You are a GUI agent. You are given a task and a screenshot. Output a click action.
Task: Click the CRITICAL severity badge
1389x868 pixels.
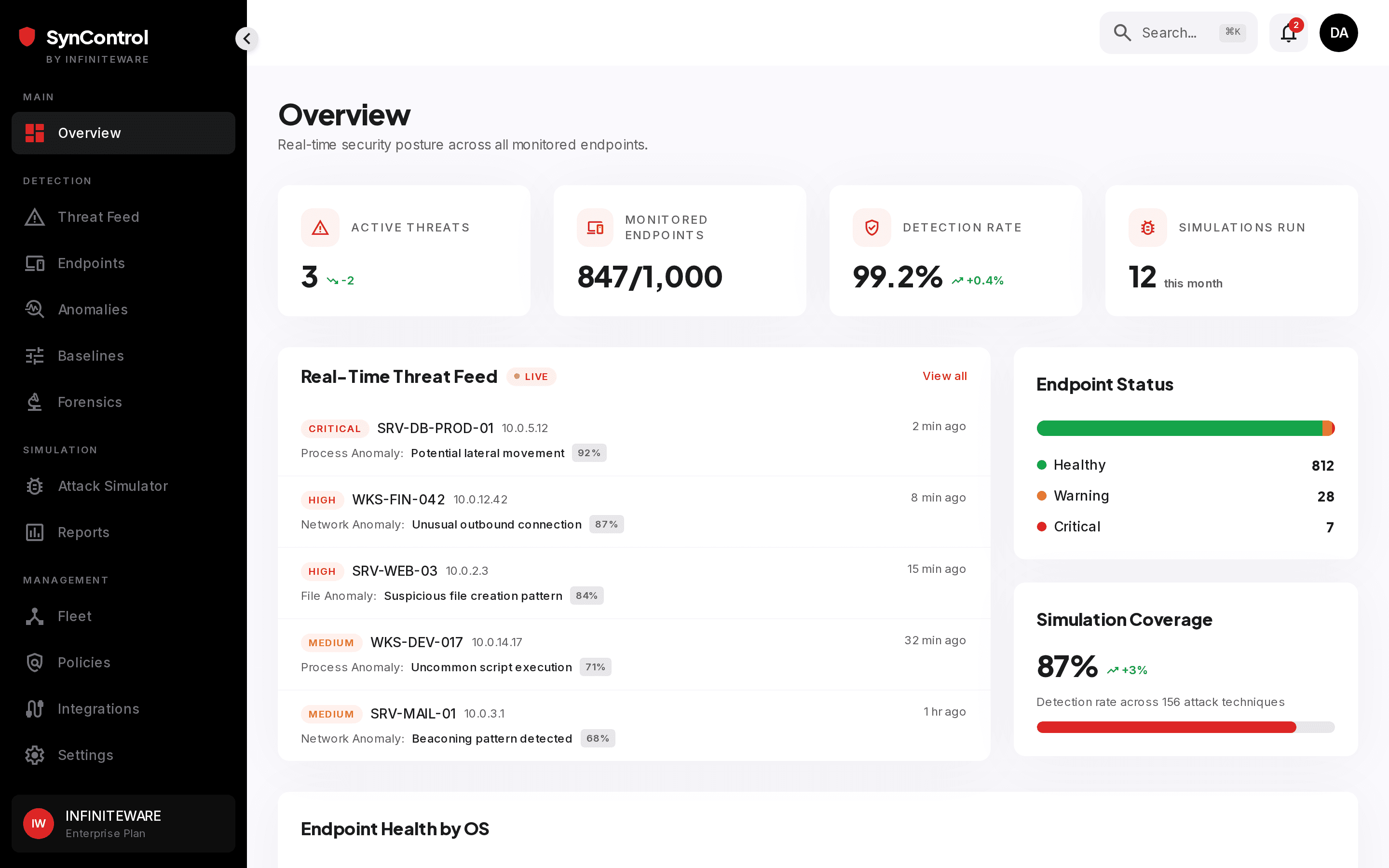335,428
